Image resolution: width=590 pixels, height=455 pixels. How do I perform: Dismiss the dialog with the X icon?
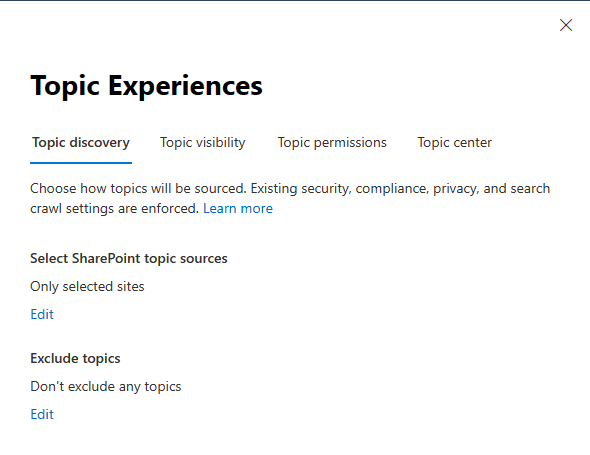566,25
